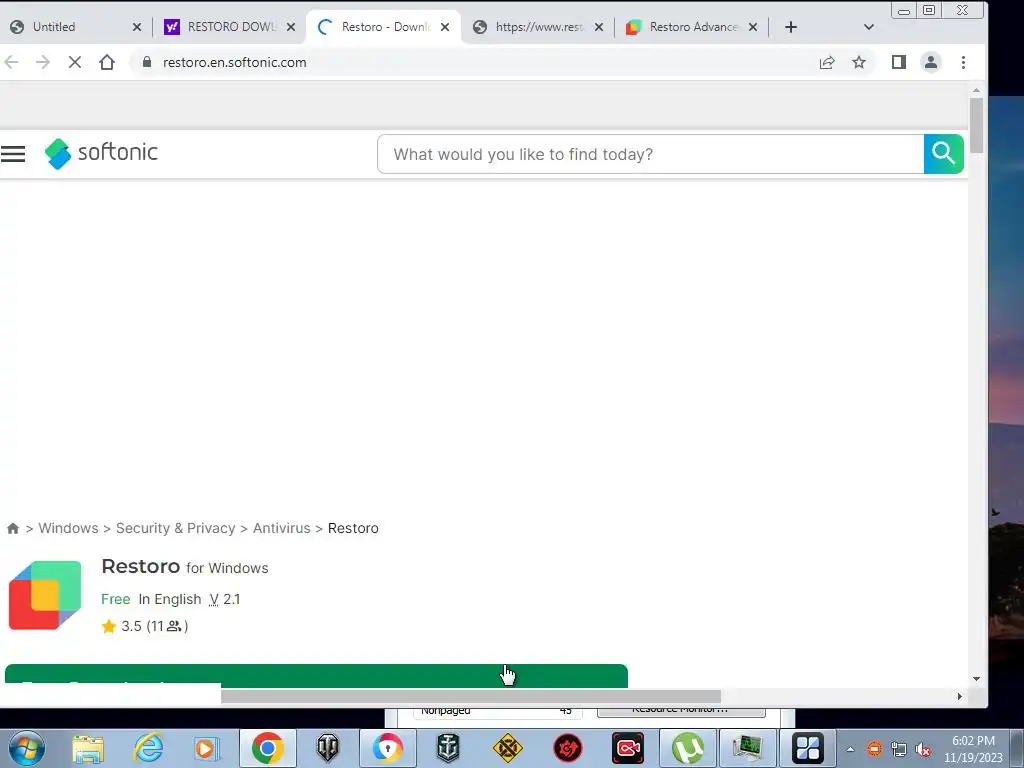Click the Restoro for Windows title

185,567
